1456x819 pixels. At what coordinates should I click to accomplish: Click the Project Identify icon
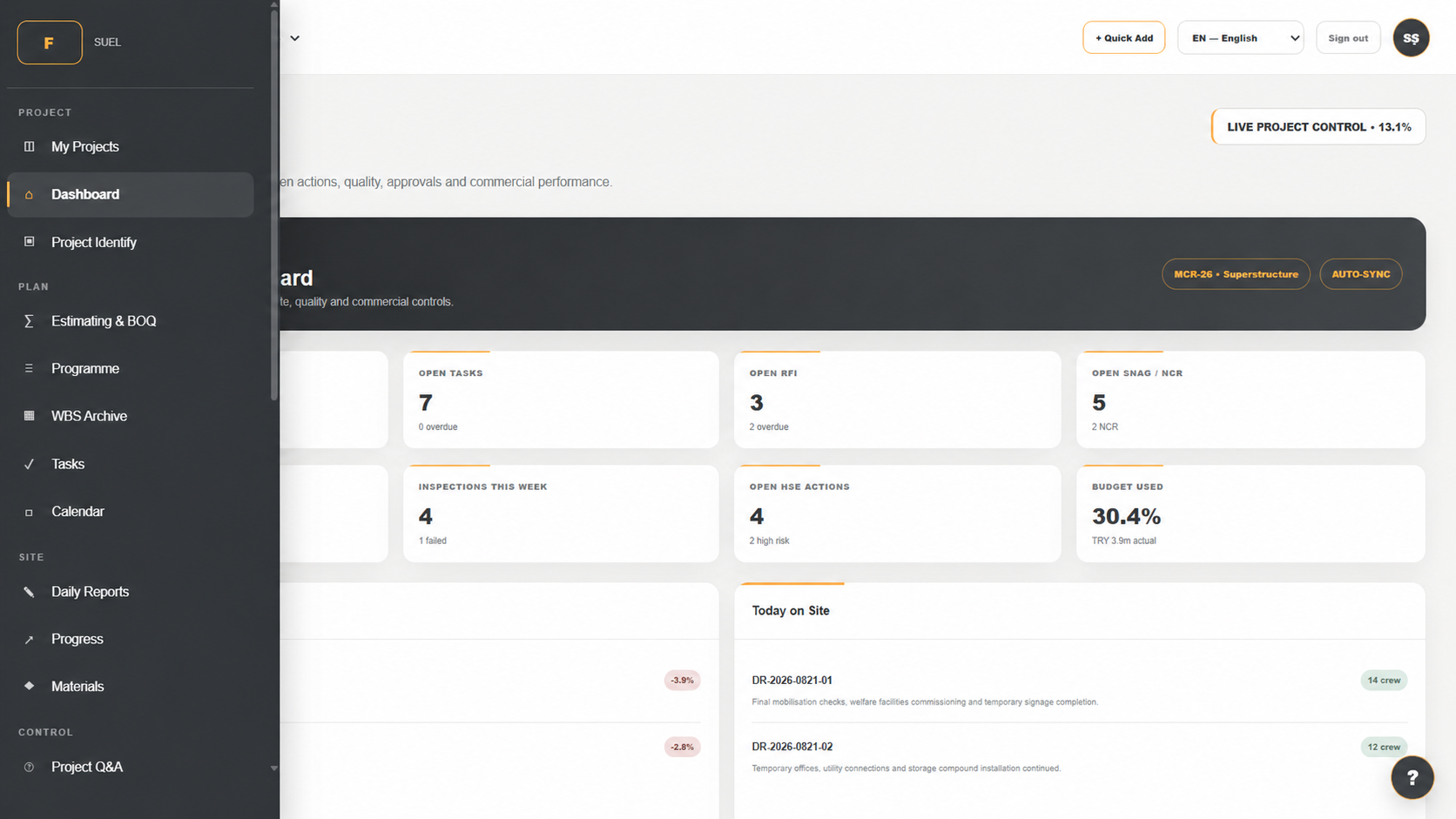point(29,242)
